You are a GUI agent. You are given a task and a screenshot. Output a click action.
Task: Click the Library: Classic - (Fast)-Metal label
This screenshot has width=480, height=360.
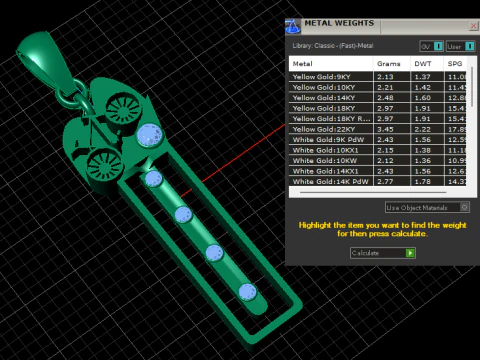[333, 46]
